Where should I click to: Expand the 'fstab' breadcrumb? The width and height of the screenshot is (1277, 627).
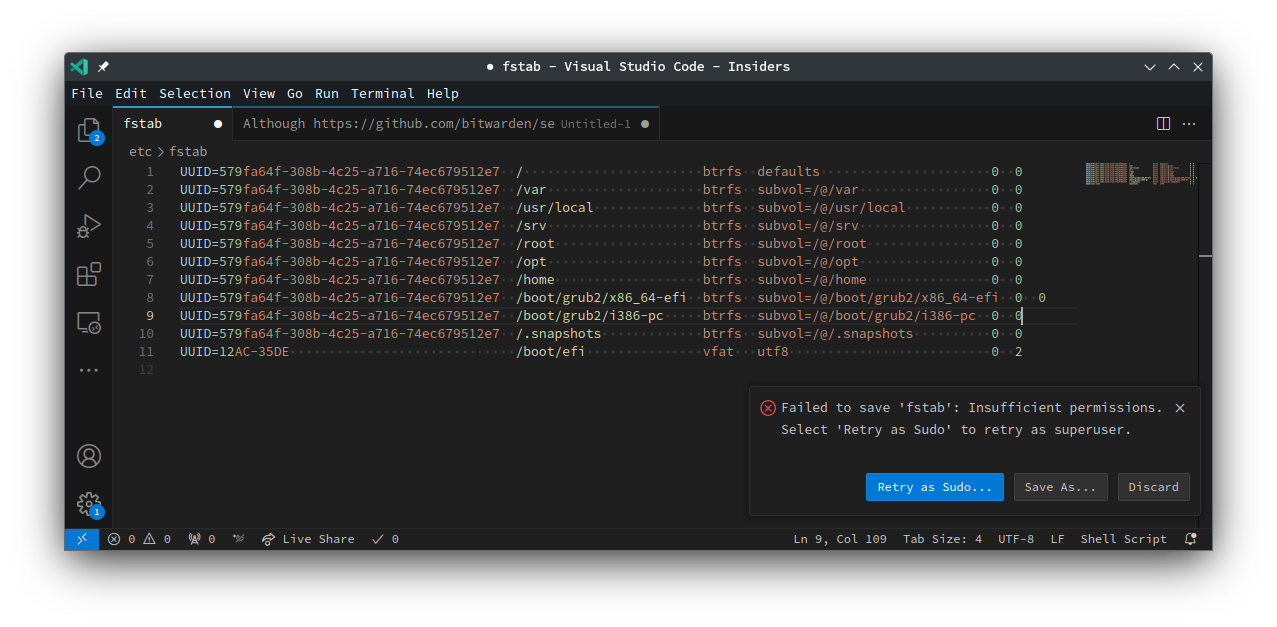tap(188, 152)
